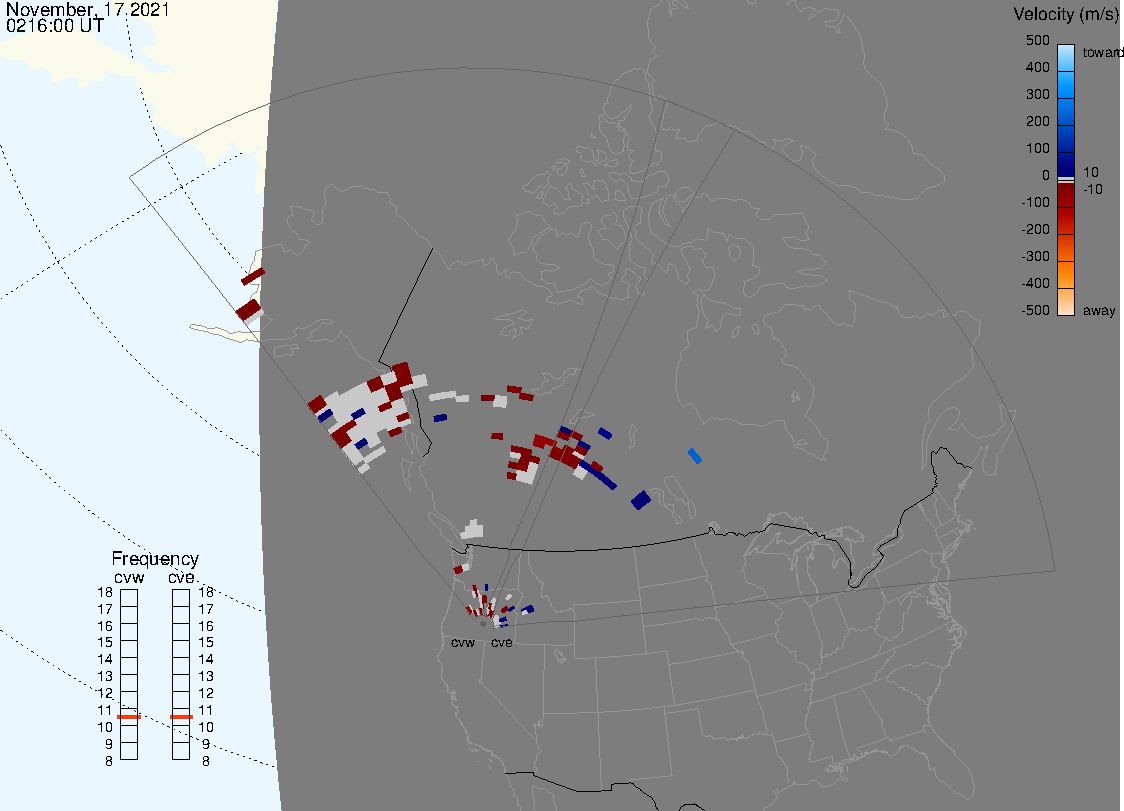Click the gray scatter patch just north of the US border

click(x=472, y=529)
